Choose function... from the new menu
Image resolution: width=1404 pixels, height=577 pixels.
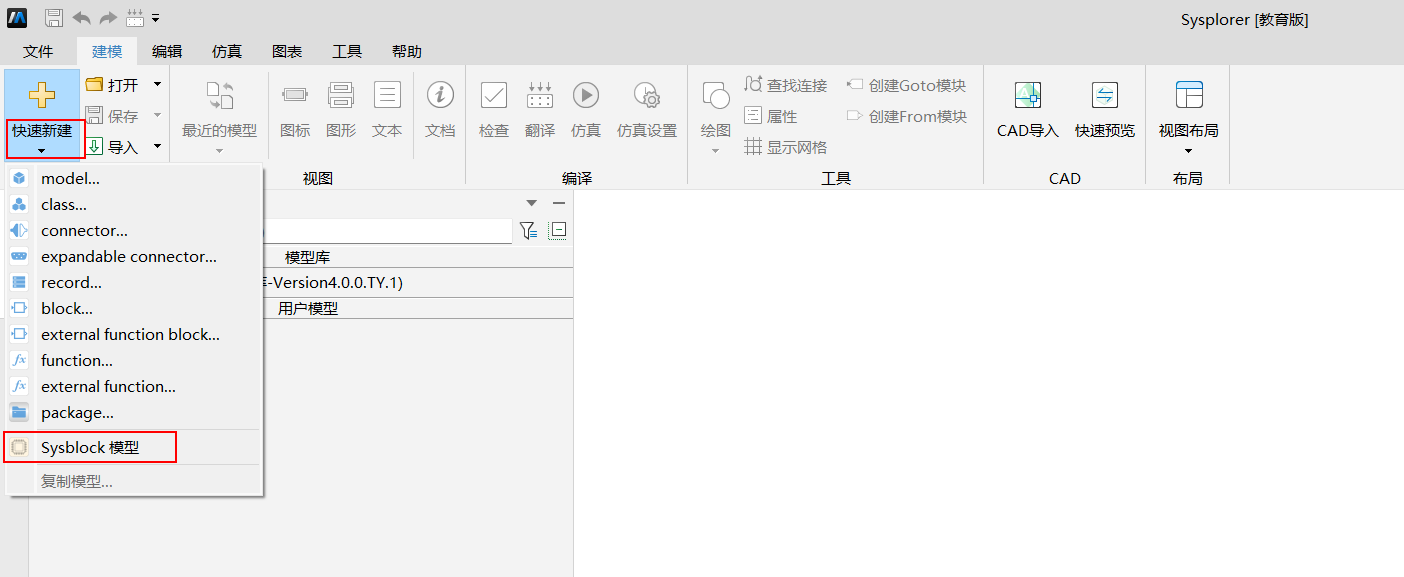point(134,360)
